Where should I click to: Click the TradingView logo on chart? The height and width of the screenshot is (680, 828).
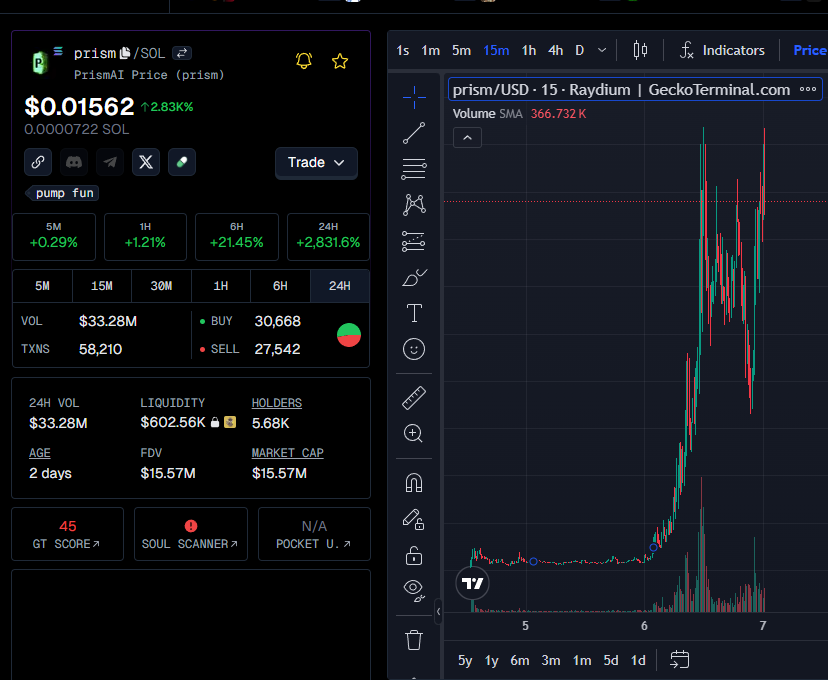[x=473, y=583]
